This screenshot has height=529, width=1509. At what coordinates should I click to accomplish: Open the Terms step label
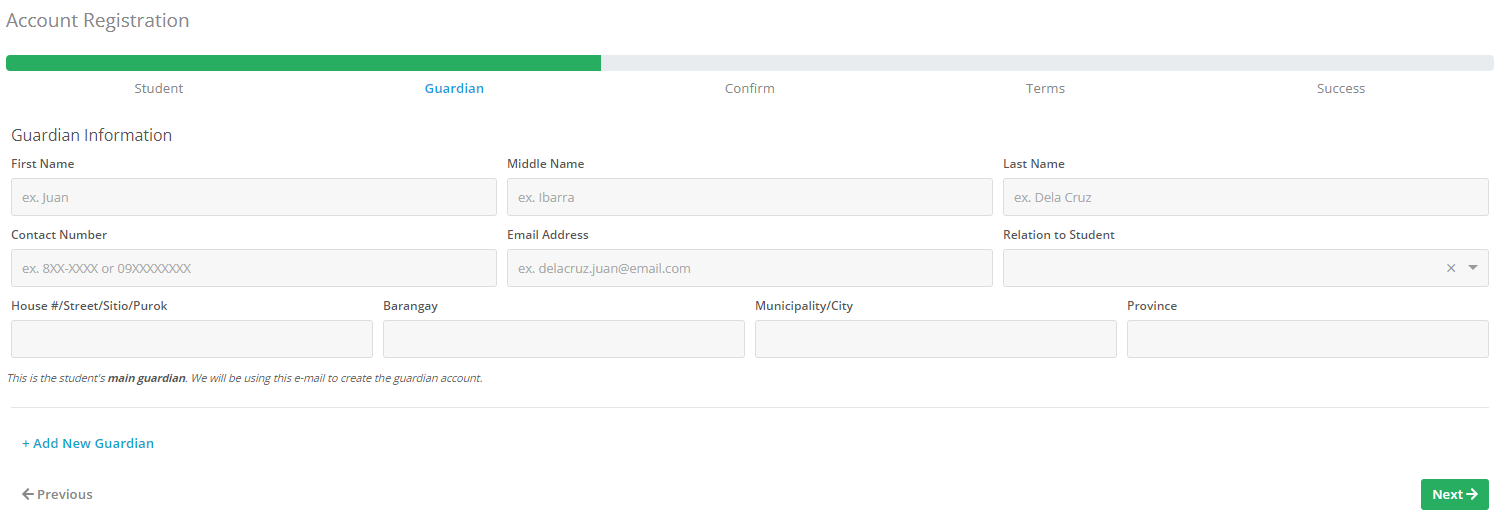coord(1045,88)
